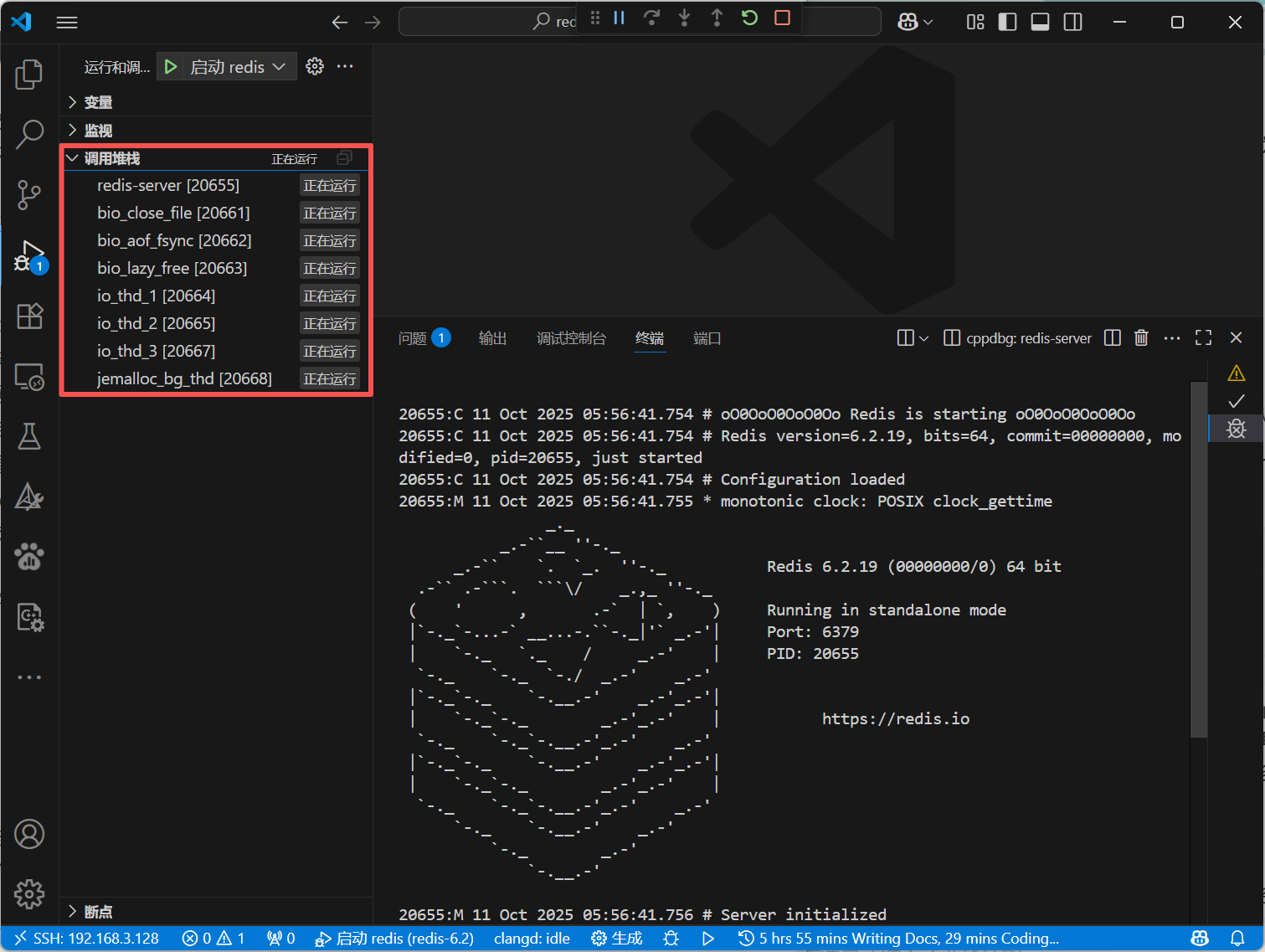Maximize the panel size

coord(1204,337)
